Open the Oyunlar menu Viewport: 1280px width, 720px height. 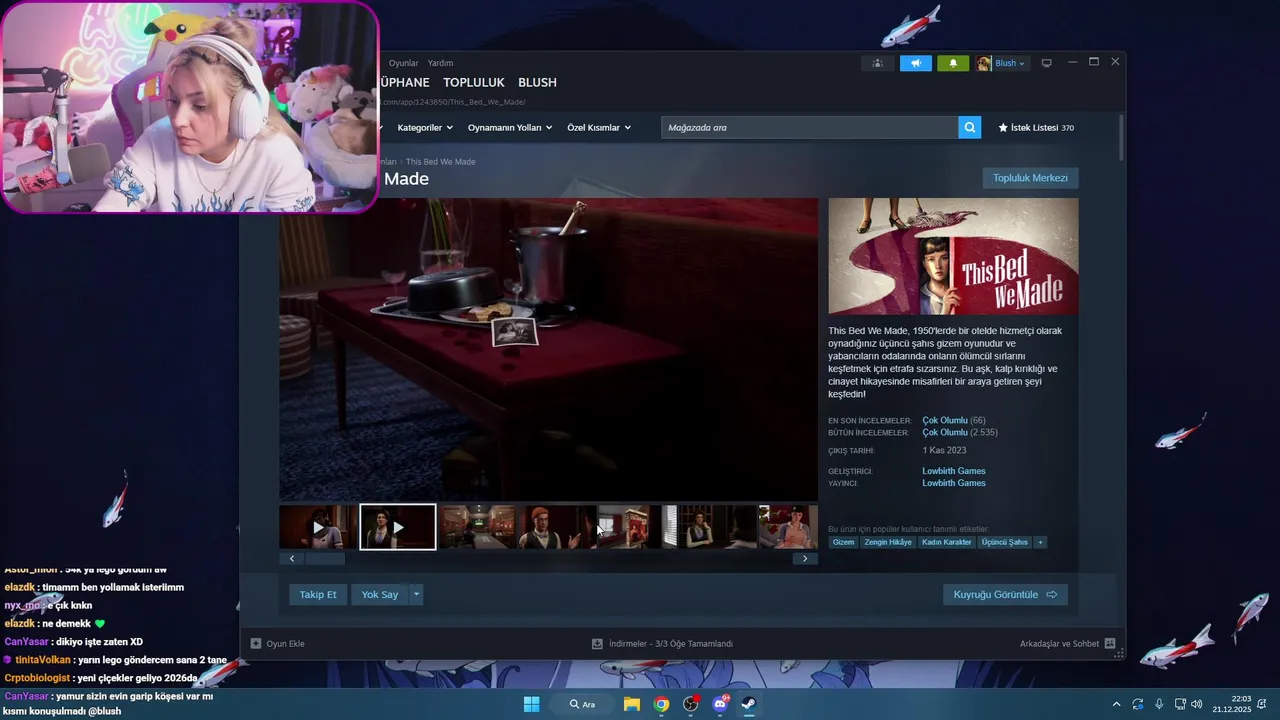click(x=404, y=63)
